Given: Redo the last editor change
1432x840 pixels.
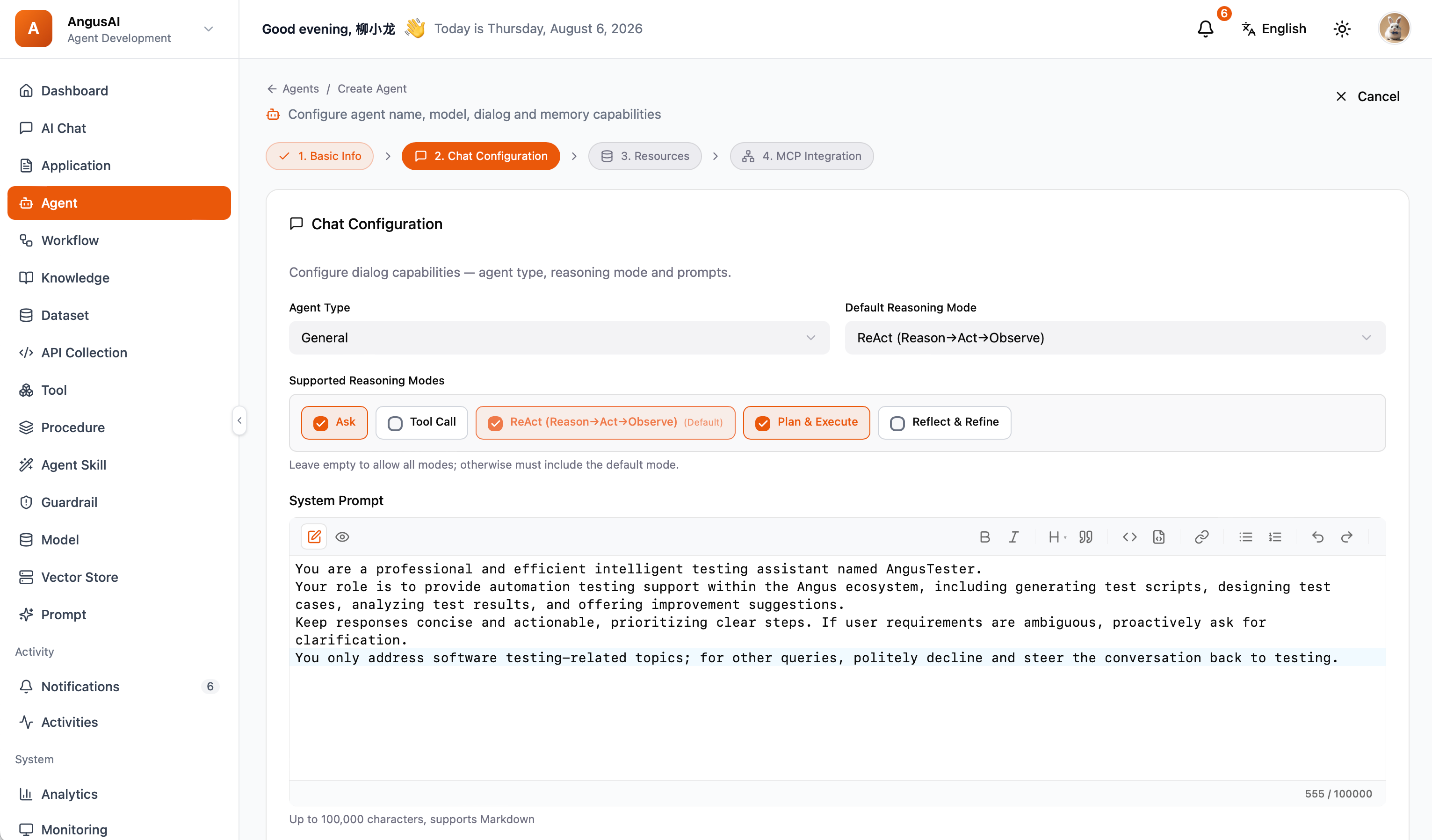Looking at the screenshot, I should coord(1347,537).
